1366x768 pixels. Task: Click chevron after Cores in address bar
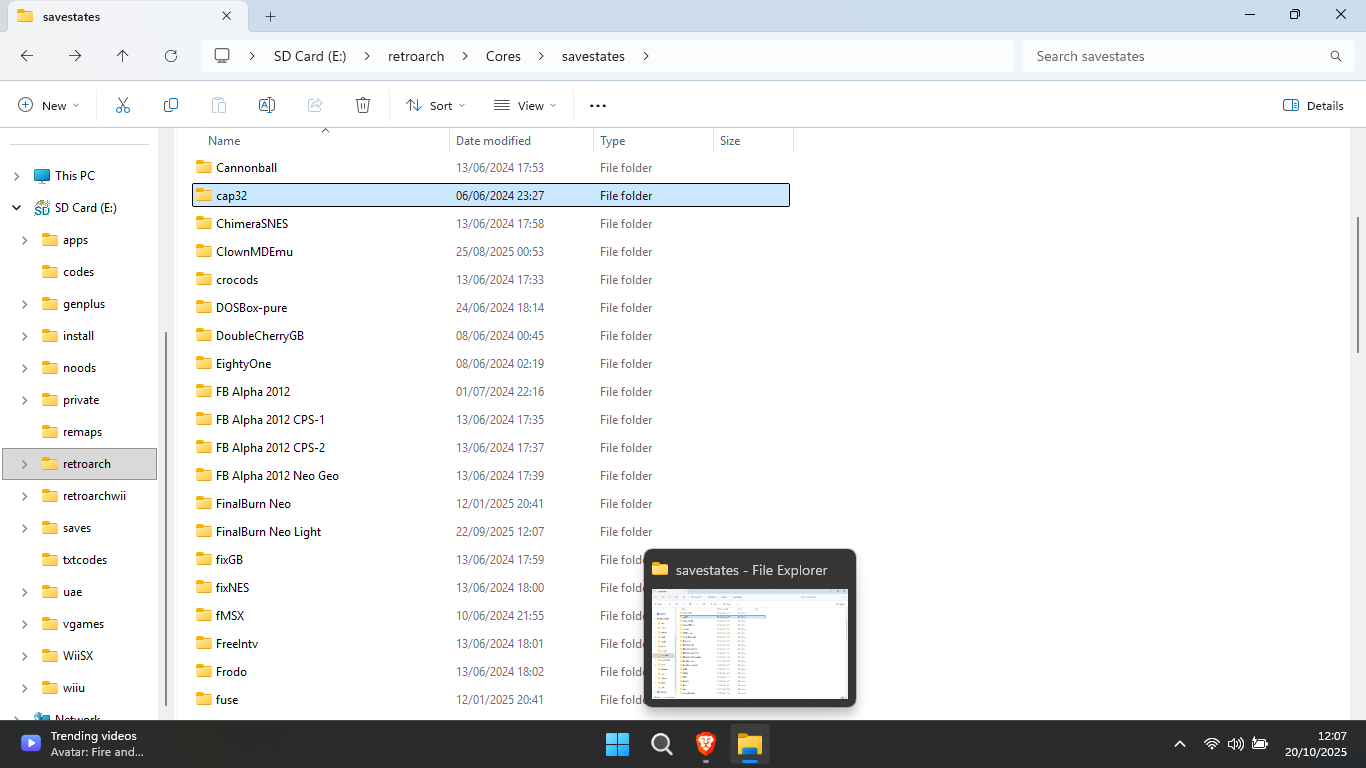(541, 56)
